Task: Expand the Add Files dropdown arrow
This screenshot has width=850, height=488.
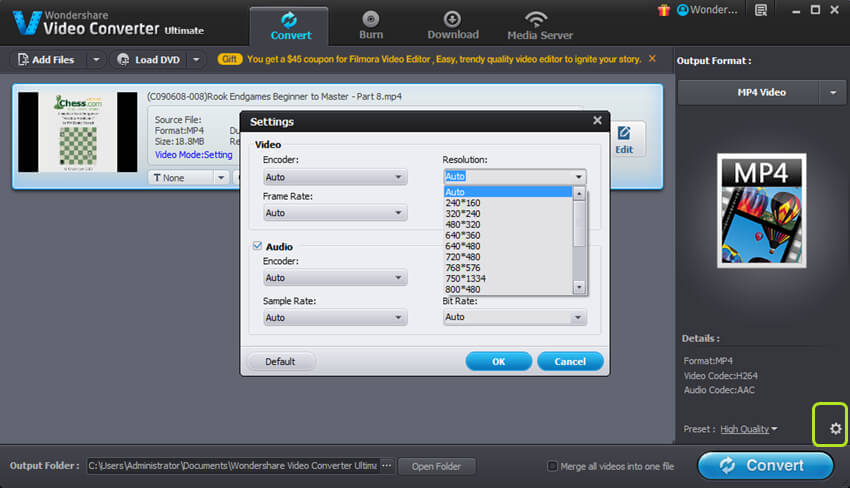Action: (96, 60)
